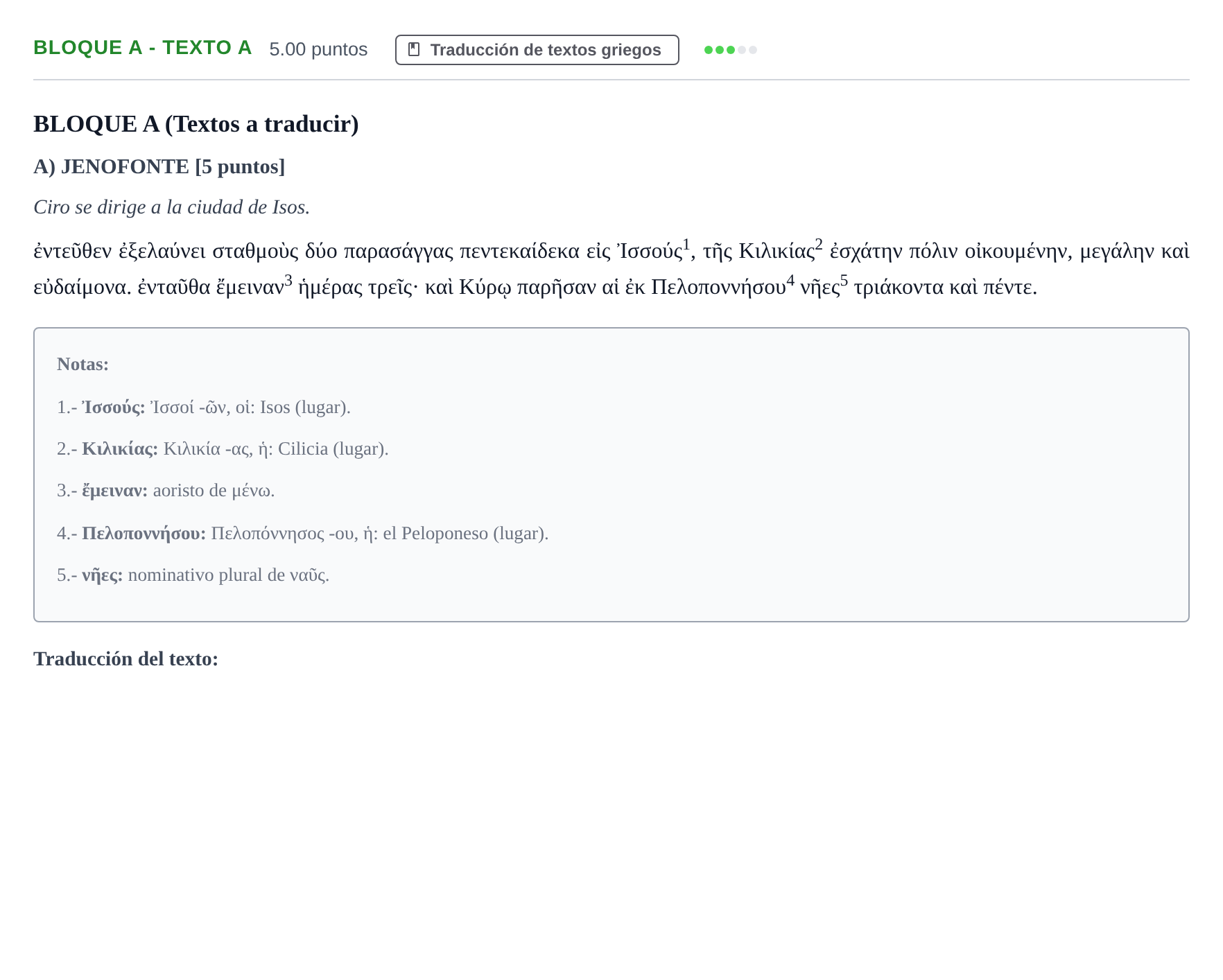Click the heading BLOQUE A (Textos a traducir)
Viewport: 1223px width, 980px height.
(196, 124)
